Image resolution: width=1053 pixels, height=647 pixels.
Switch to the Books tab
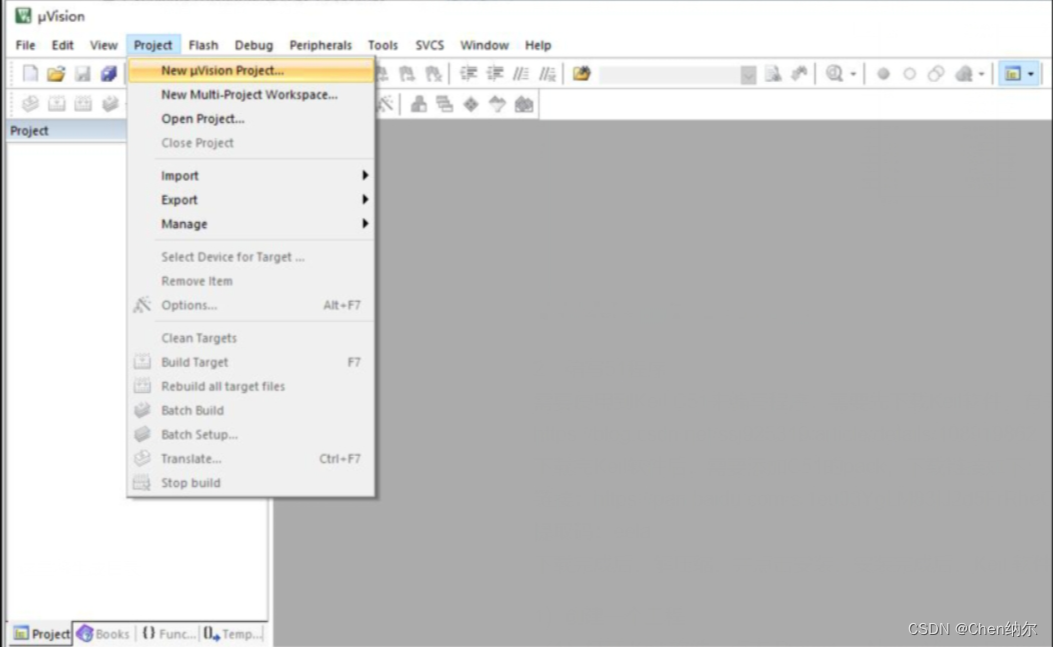(x=103, y=634)
